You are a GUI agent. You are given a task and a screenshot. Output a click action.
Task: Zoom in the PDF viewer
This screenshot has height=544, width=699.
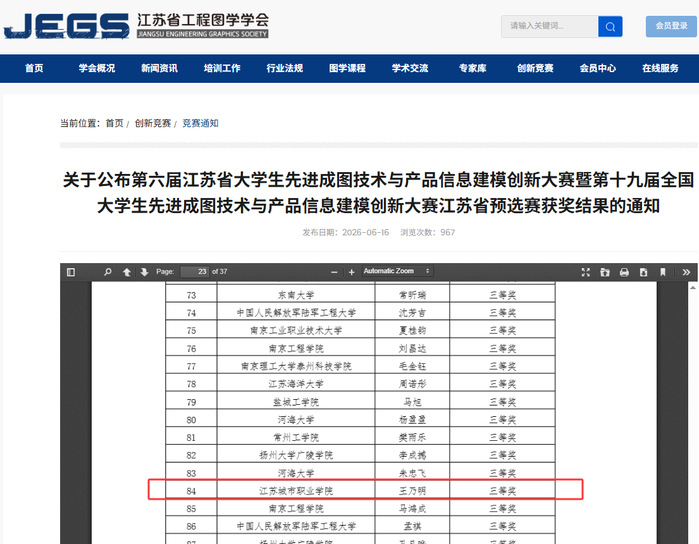coord(351,272)
